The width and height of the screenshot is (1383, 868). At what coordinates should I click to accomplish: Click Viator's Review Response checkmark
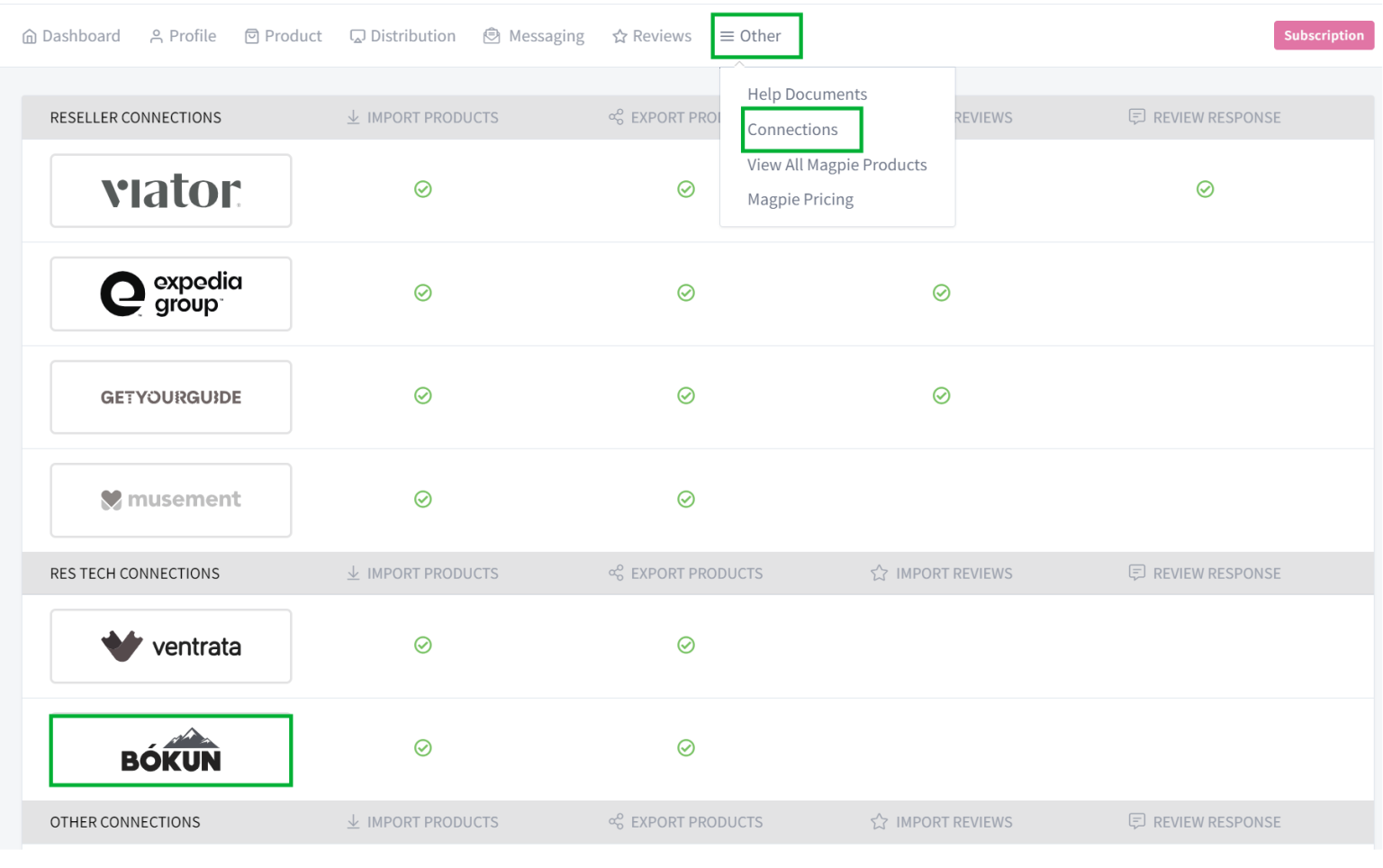1205,189
